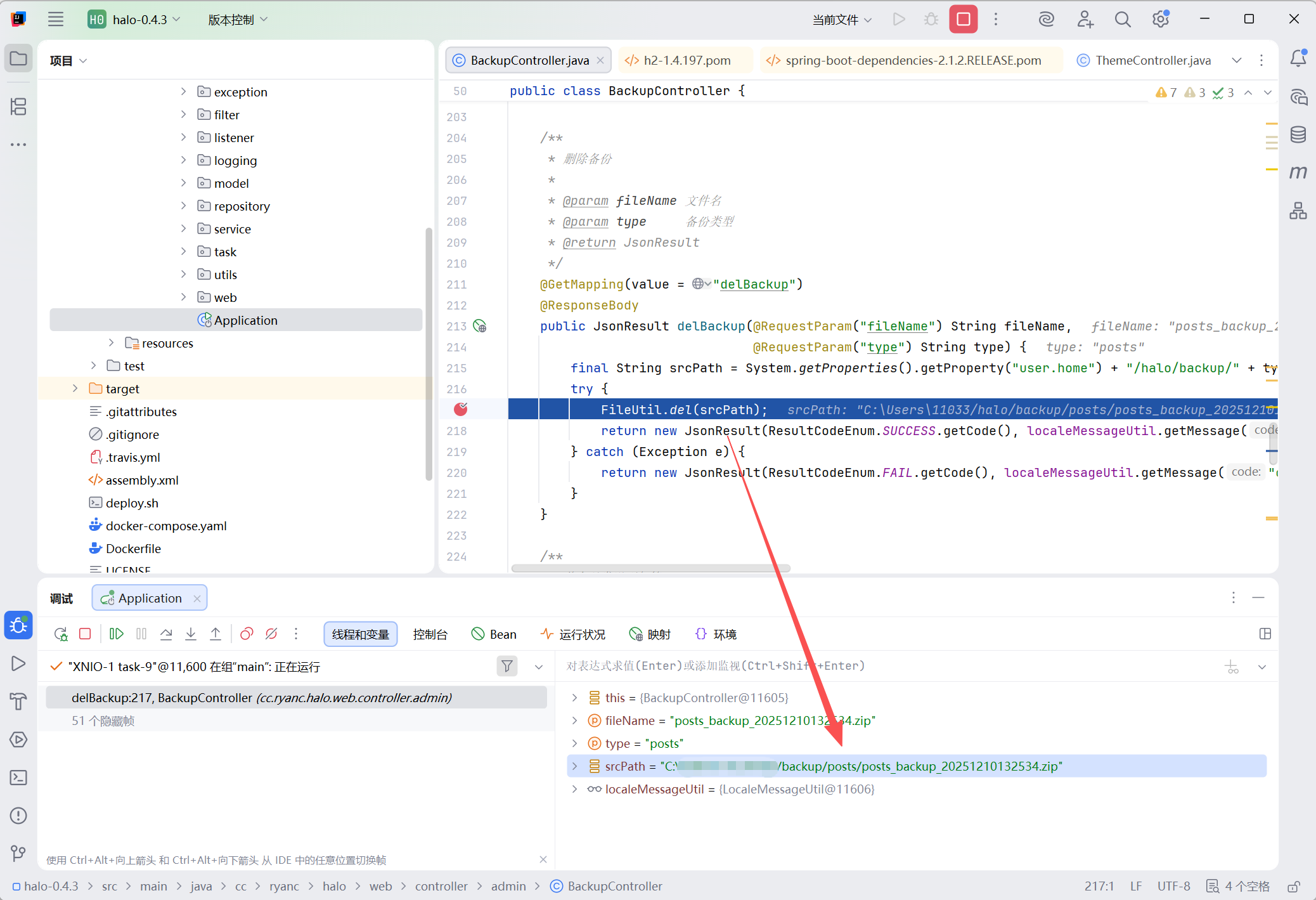1316x900 pixels.
Task: Switch to the 控制台 debug tab
Action: click(430, 634)
